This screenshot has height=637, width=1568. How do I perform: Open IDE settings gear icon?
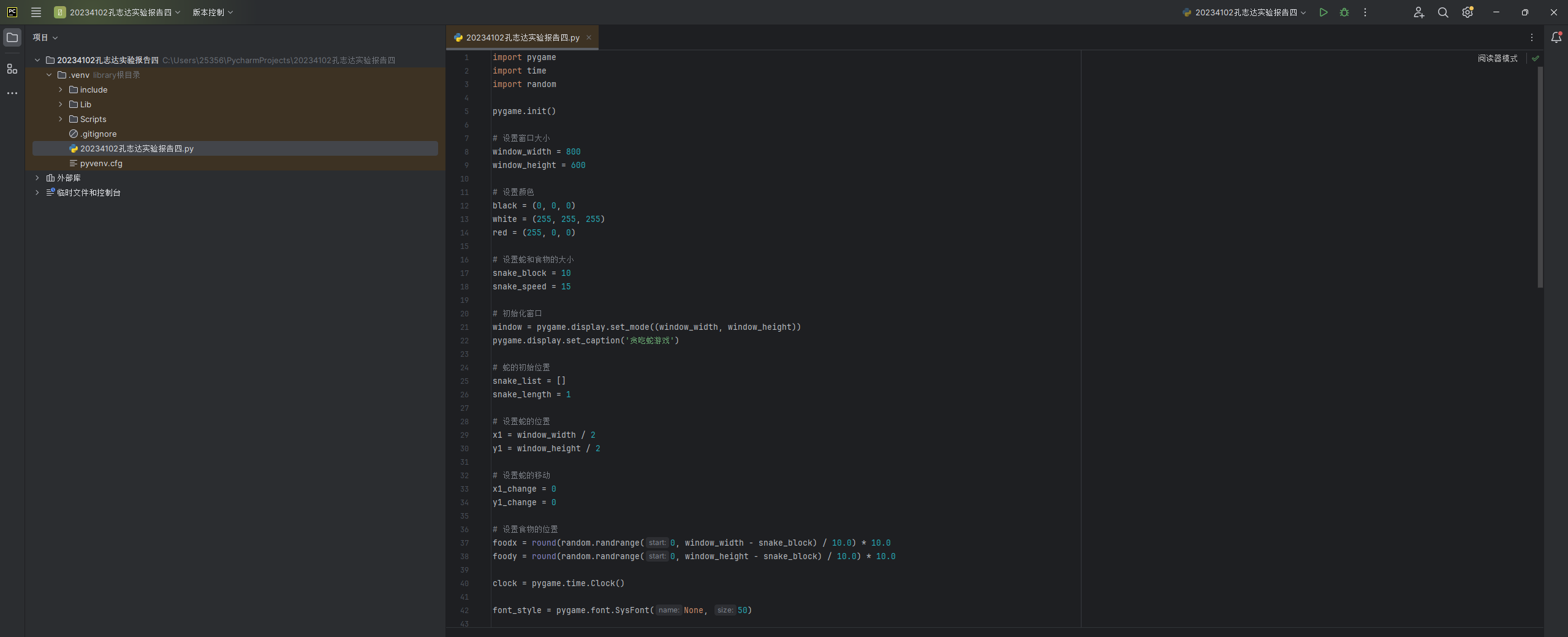(x=1467, y=12)
